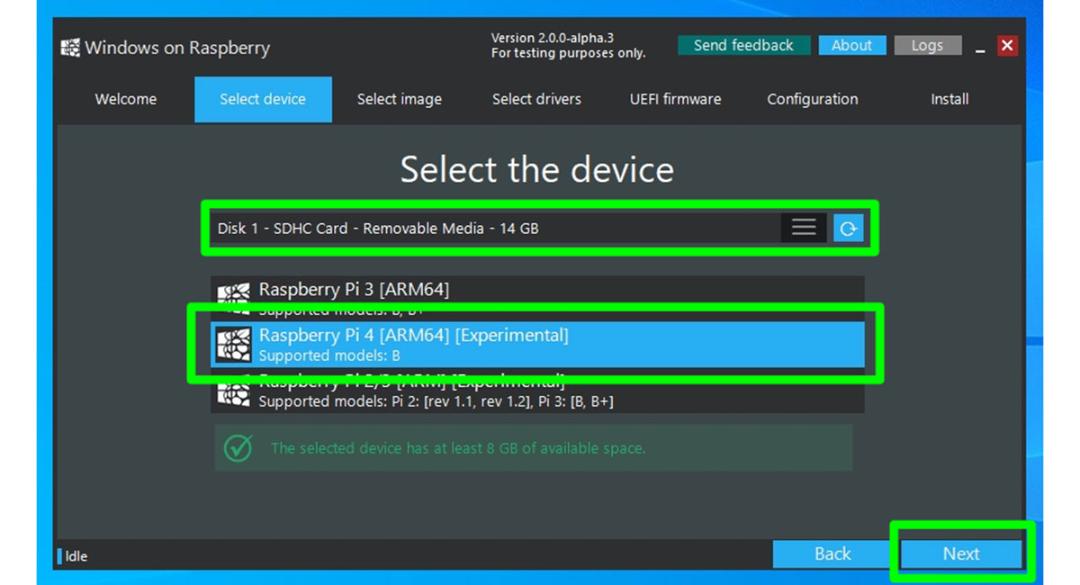
Task: Click the Raspberry Pi 4 entry logo icon
Action: (234, 344)
